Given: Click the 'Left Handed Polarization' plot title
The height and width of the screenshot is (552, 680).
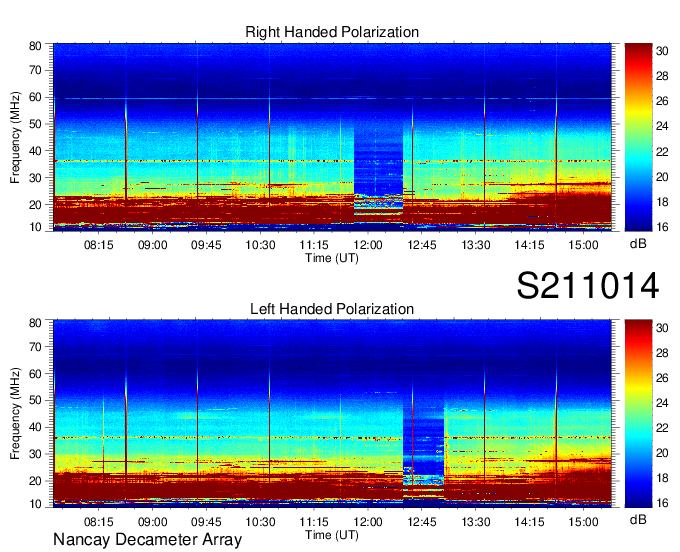Looking at the screenshot, I should point(332,309).
